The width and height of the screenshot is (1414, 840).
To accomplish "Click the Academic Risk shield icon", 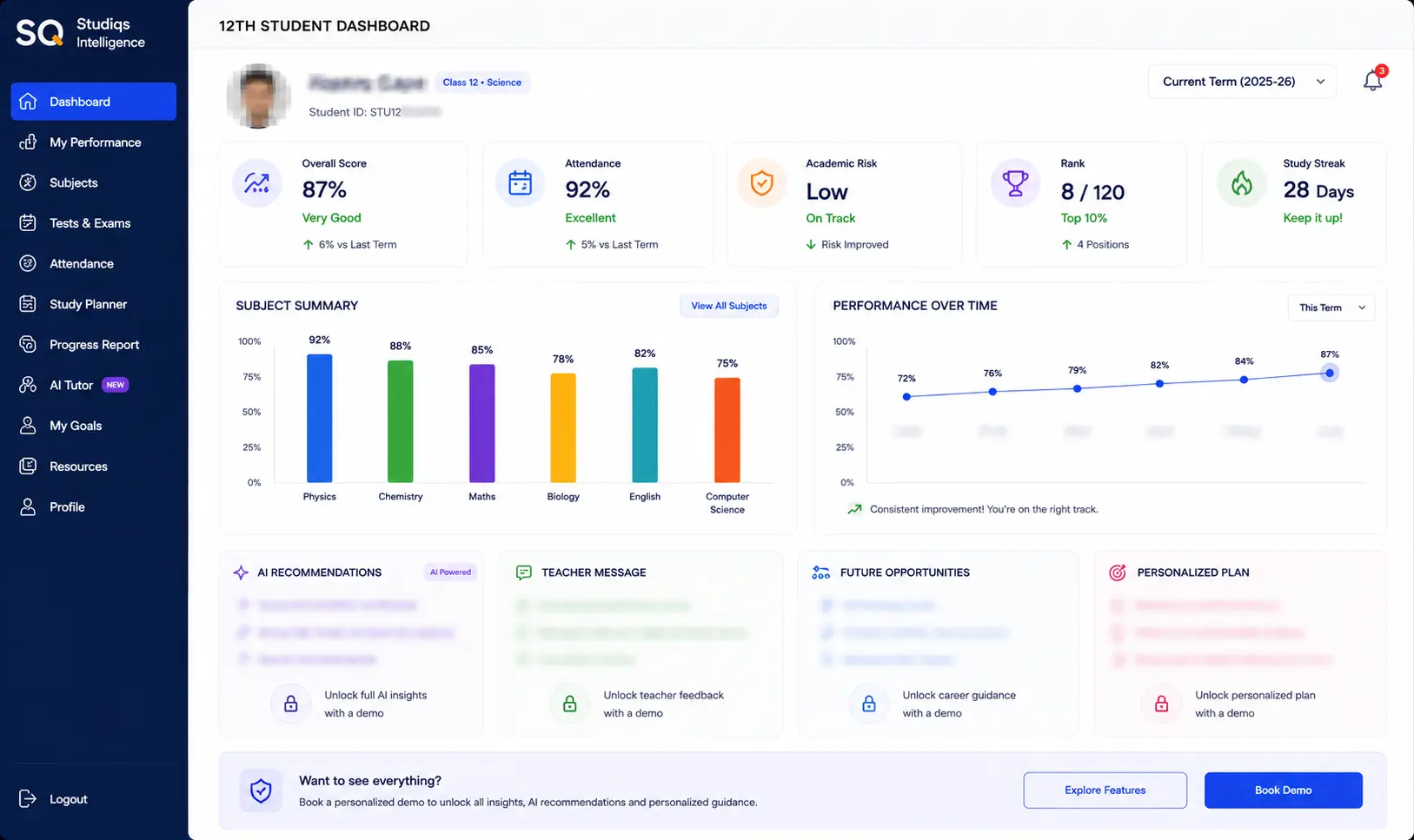I will tap(761, 183).
